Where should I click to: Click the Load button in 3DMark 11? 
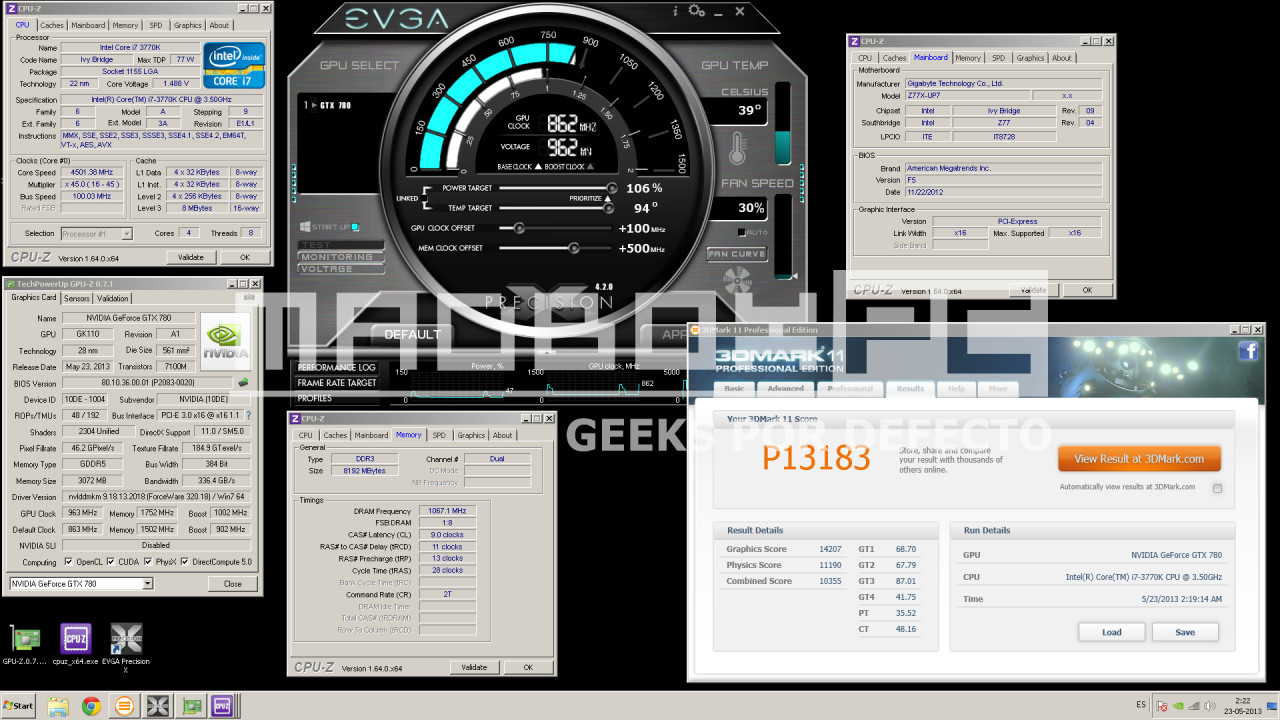(1111, 632)
